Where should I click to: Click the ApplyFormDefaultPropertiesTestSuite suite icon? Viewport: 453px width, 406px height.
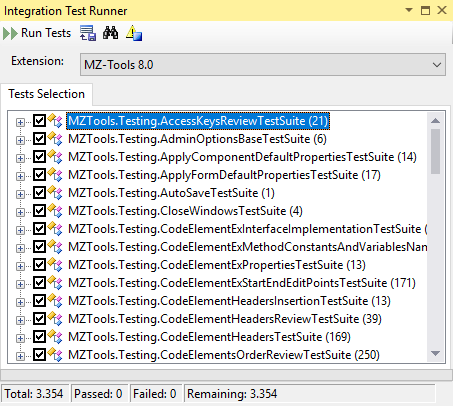tap(55, 175)
